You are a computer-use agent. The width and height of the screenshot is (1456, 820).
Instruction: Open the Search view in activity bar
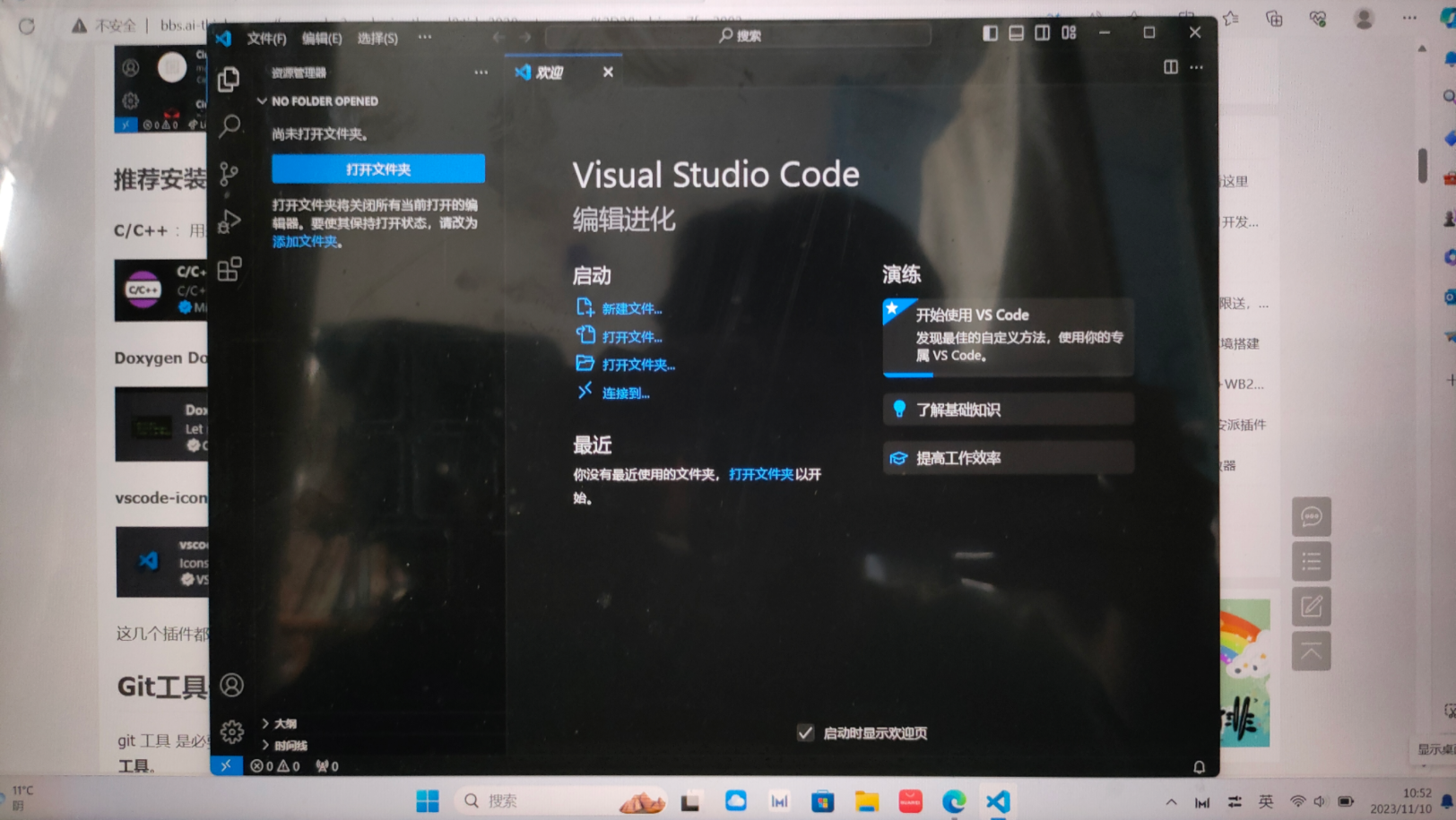[x=230, y=125]
